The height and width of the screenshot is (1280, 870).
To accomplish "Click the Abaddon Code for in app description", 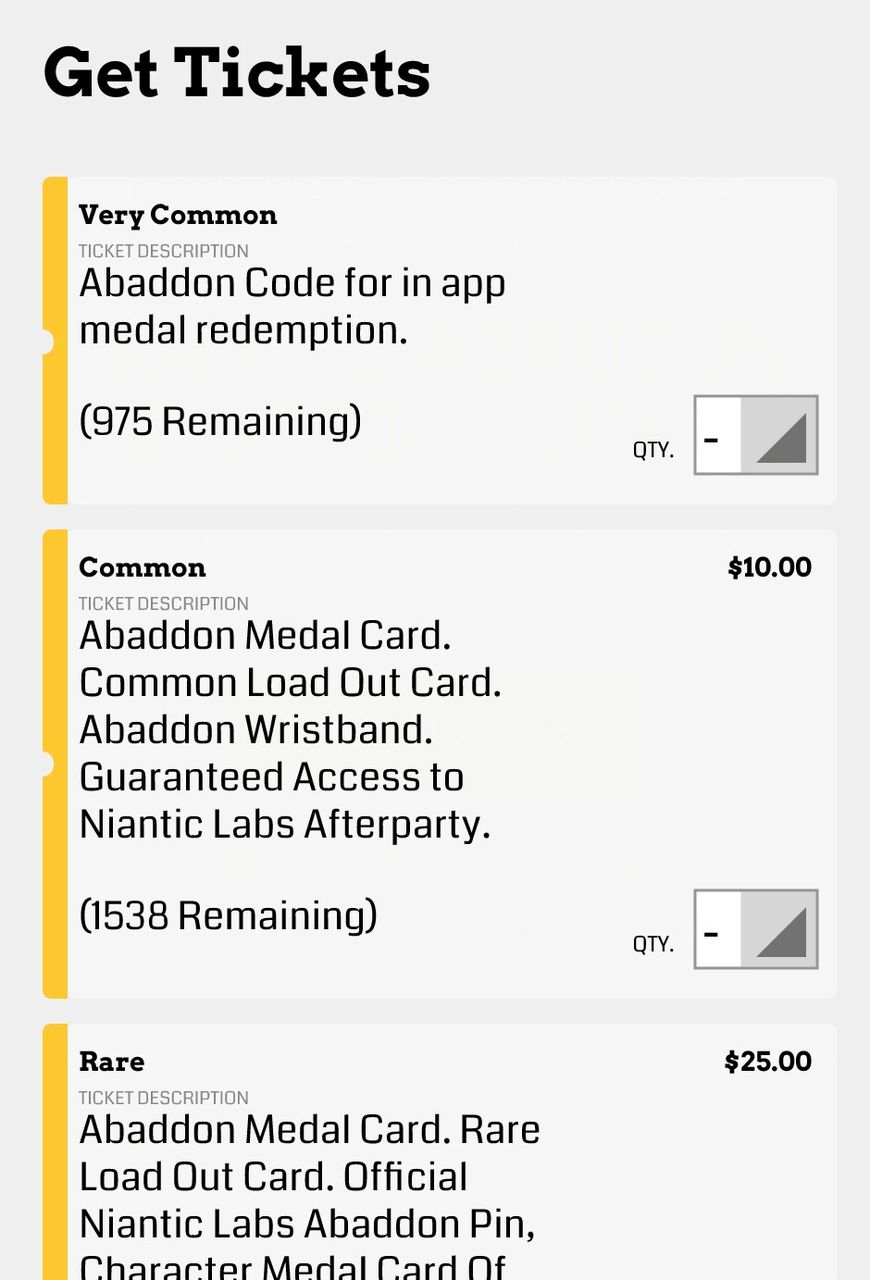I will coord(292,284).
